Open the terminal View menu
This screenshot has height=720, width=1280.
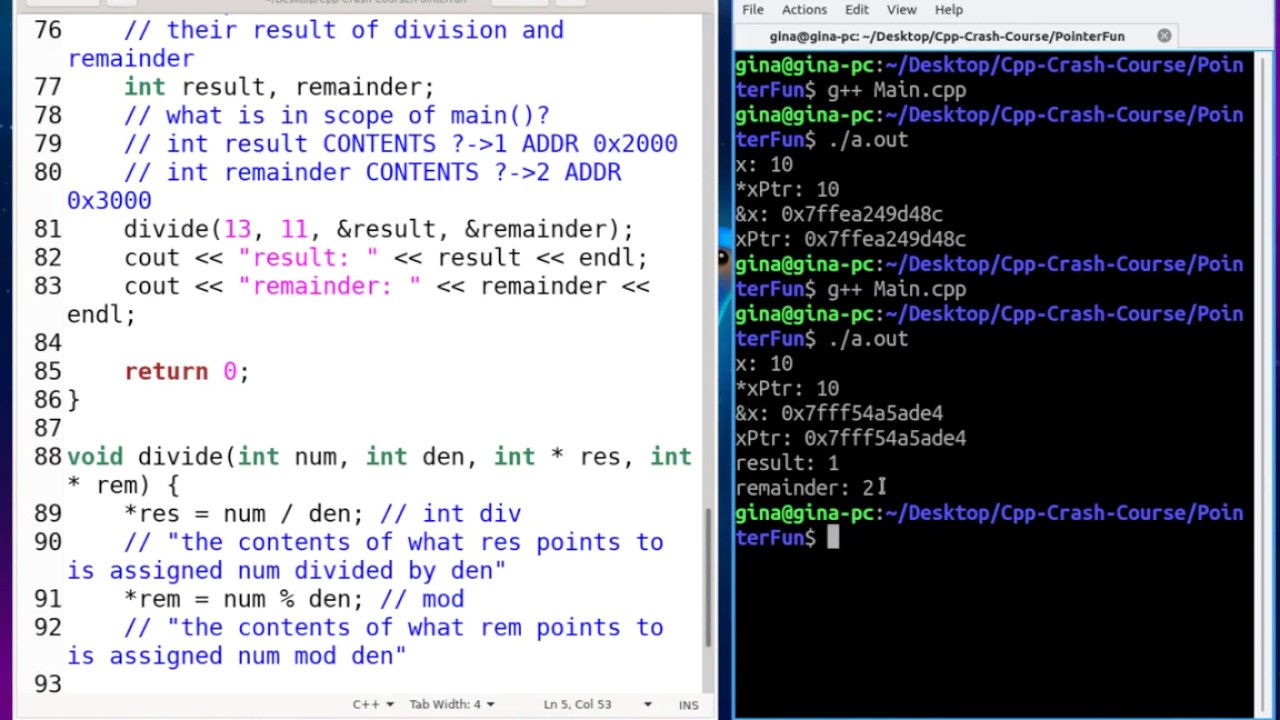tap(901, 9)
